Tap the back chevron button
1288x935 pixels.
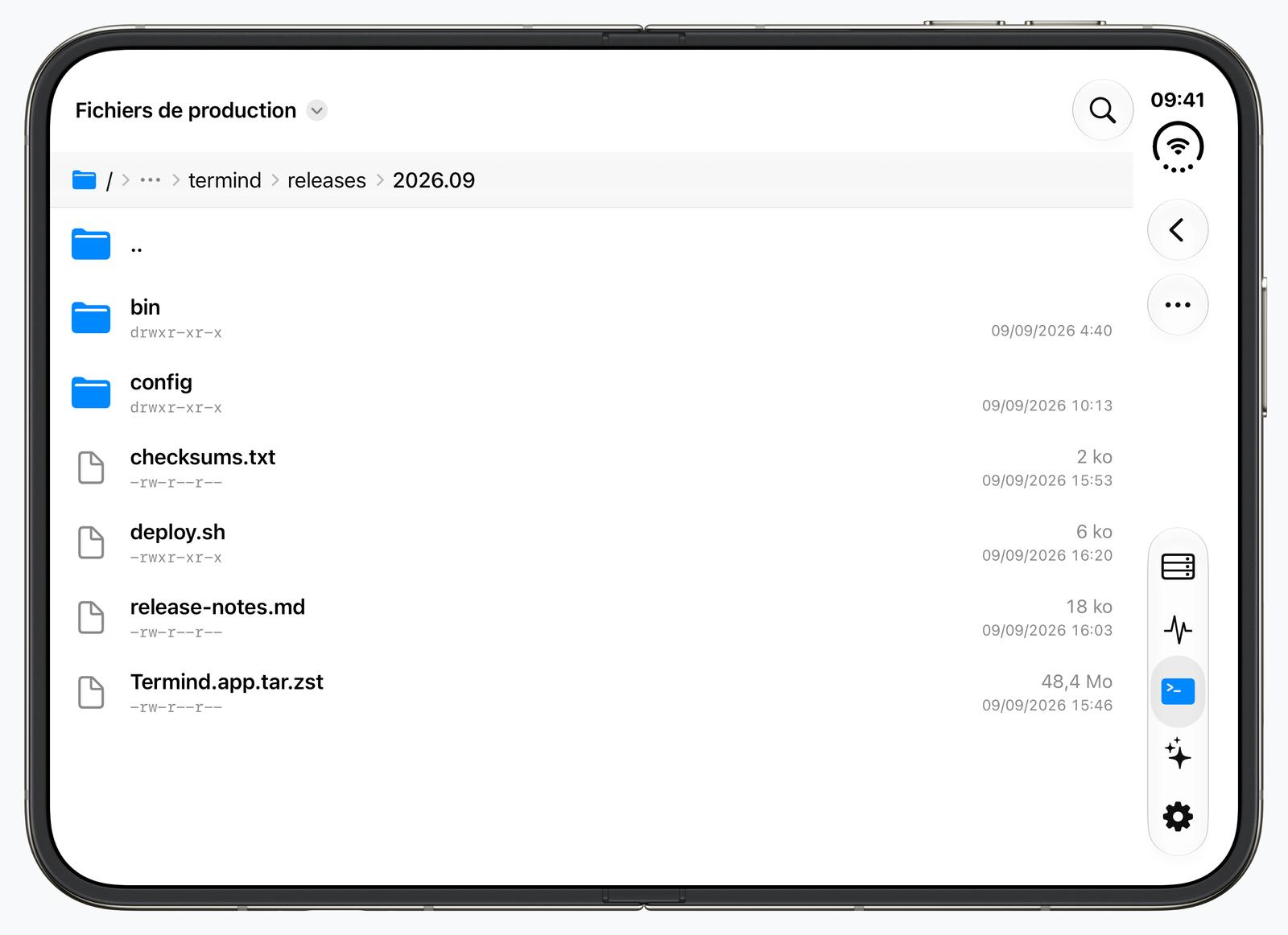pyautogui.click(x=1177, y=230)
